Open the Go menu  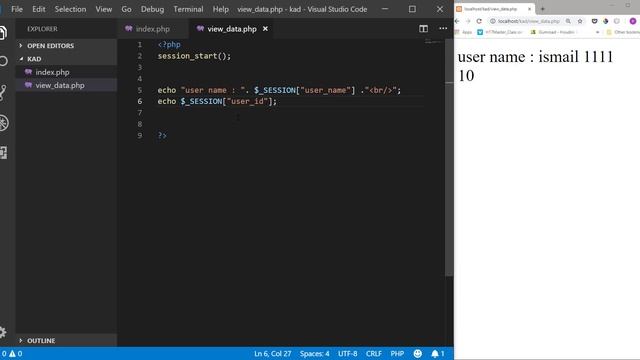click(x=126, y=9)
